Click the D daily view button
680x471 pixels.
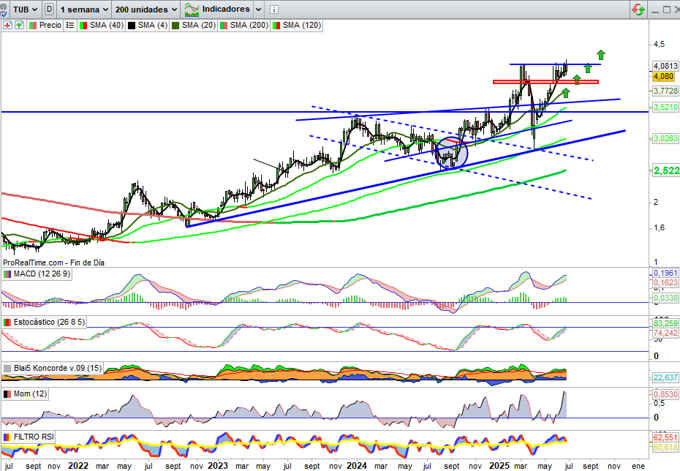tap(49, 9)
